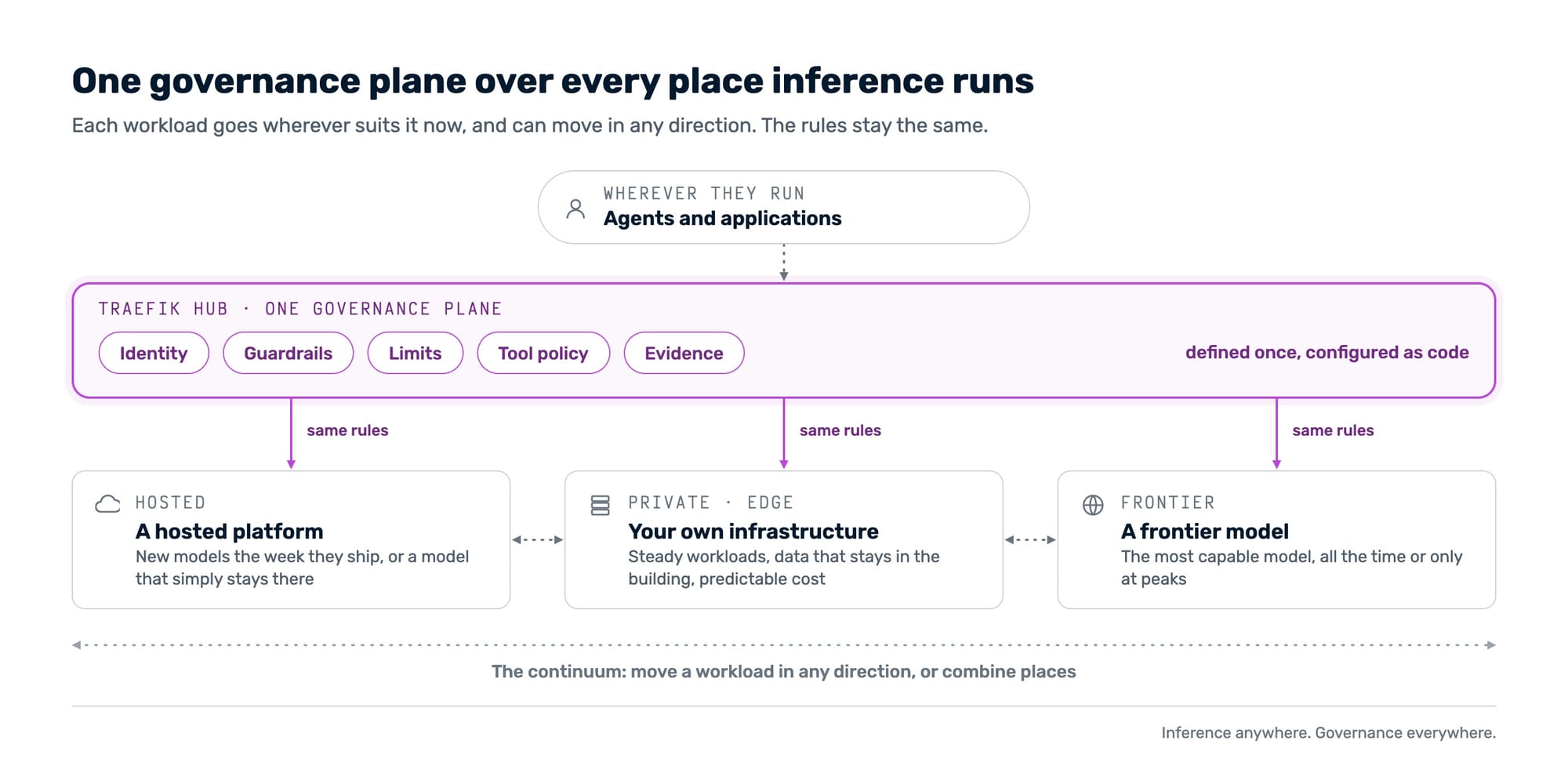Click 'TRAEFIK HUB · ONE GOVERNANCE PLANE' heading
This screenshot has height=784, width=1568.
[x=299, y=308]
